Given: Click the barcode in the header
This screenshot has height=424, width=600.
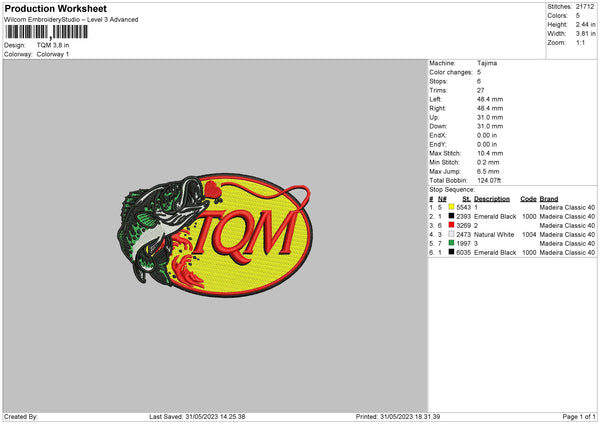Looking at the screenshot, I should pos(46,32).
